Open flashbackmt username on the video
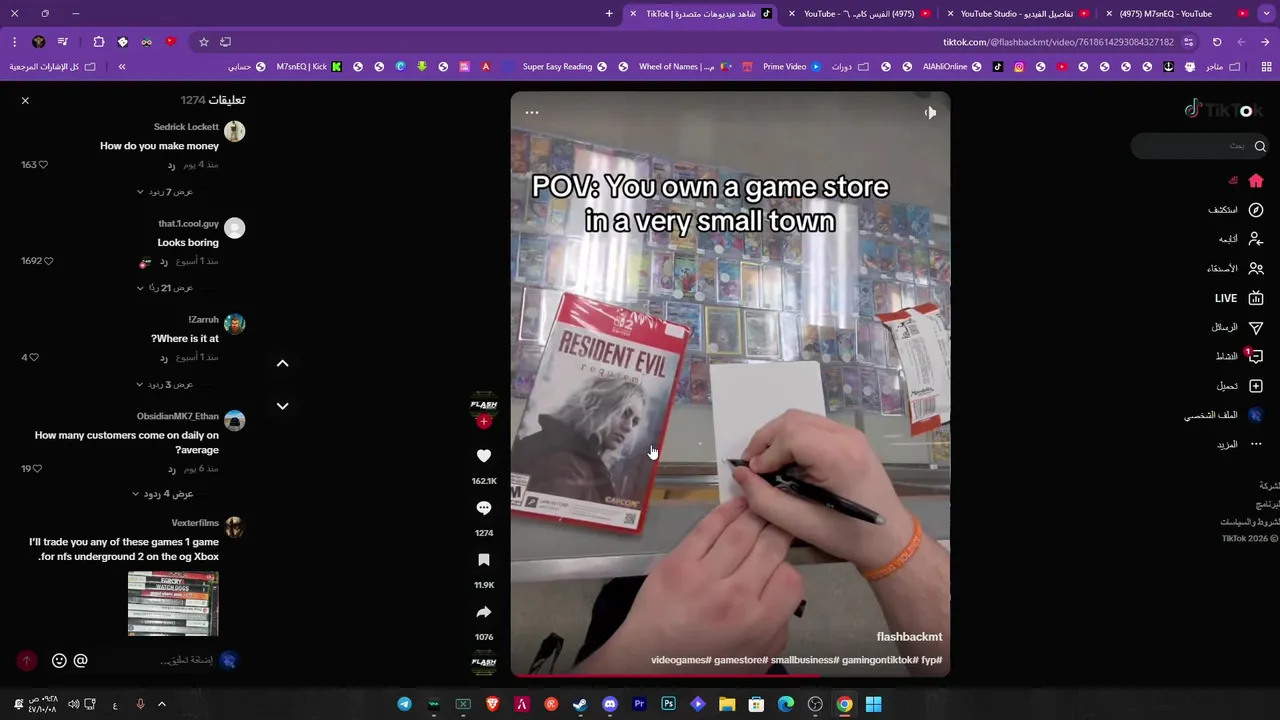 909,637
